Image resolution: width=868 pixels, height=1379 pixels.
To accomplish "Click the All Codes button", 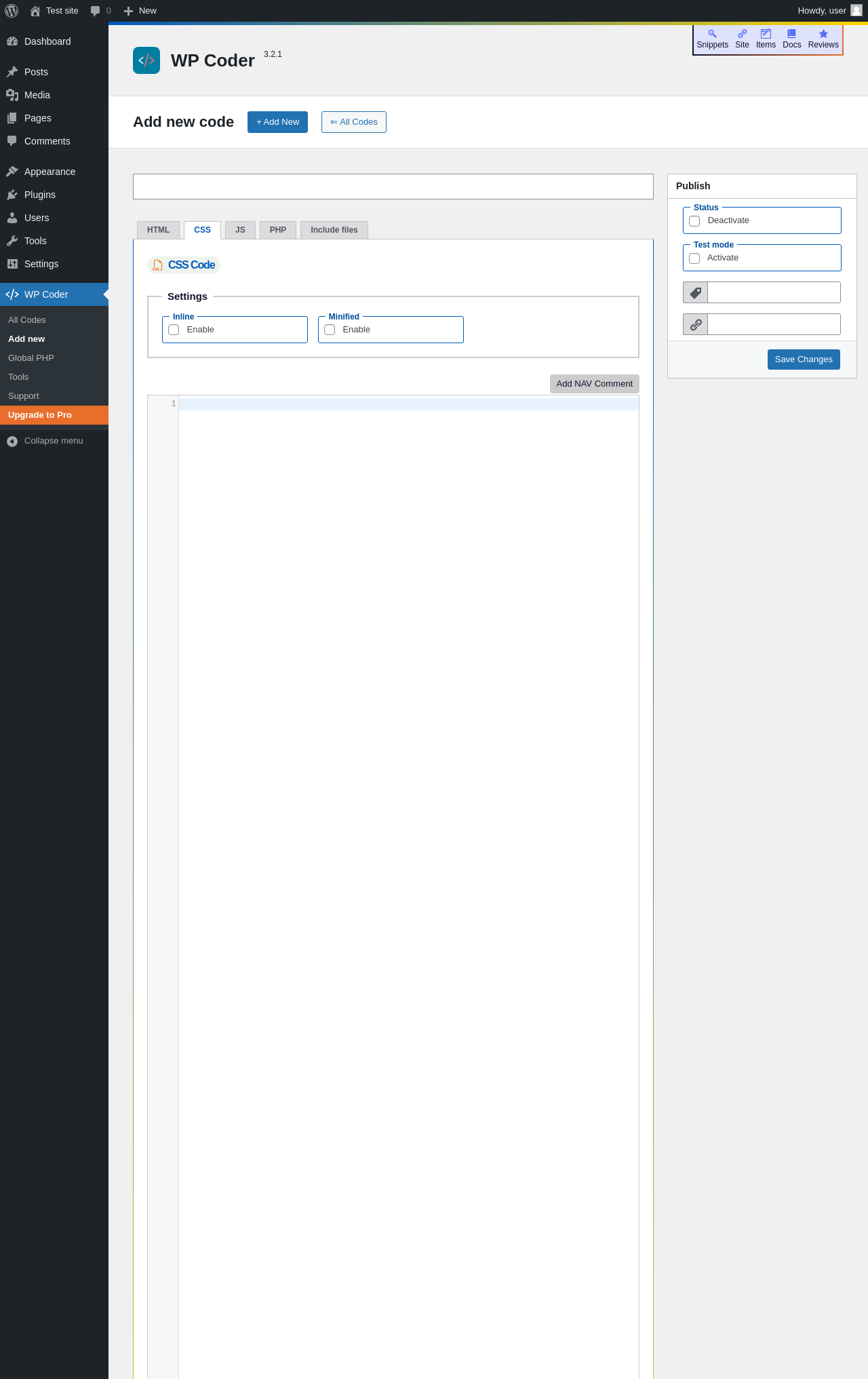I will 354,122.
